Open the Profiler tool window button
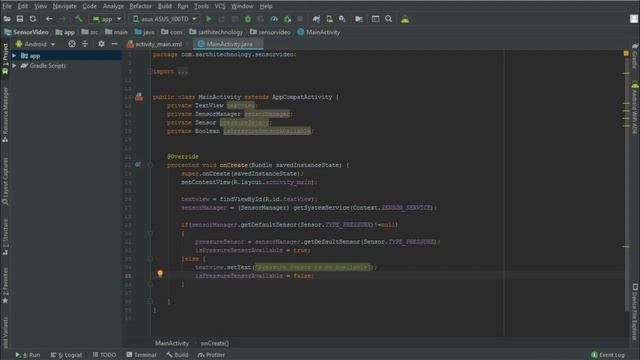 pyautogui.click(x=211, y=355)
